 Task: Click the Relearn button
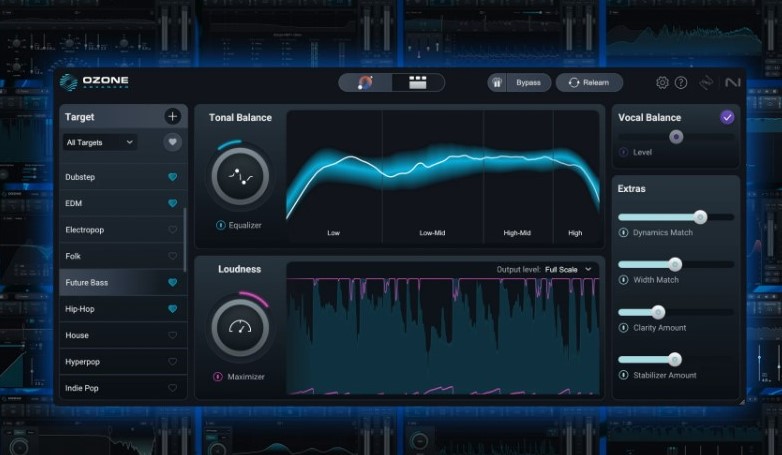click(x=589, y=83)
